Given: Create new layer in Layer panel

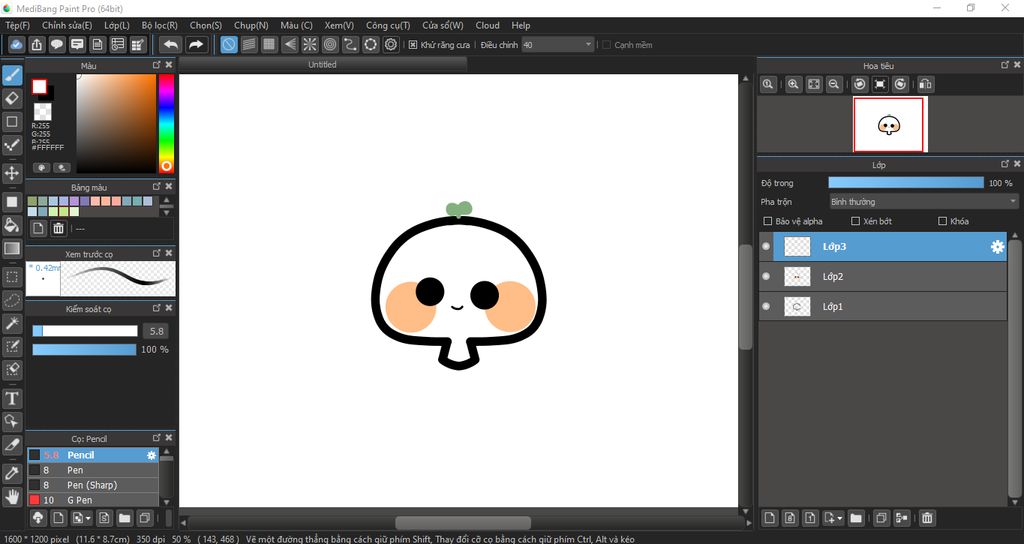Looking at the screenshot, I should [770, 519].
